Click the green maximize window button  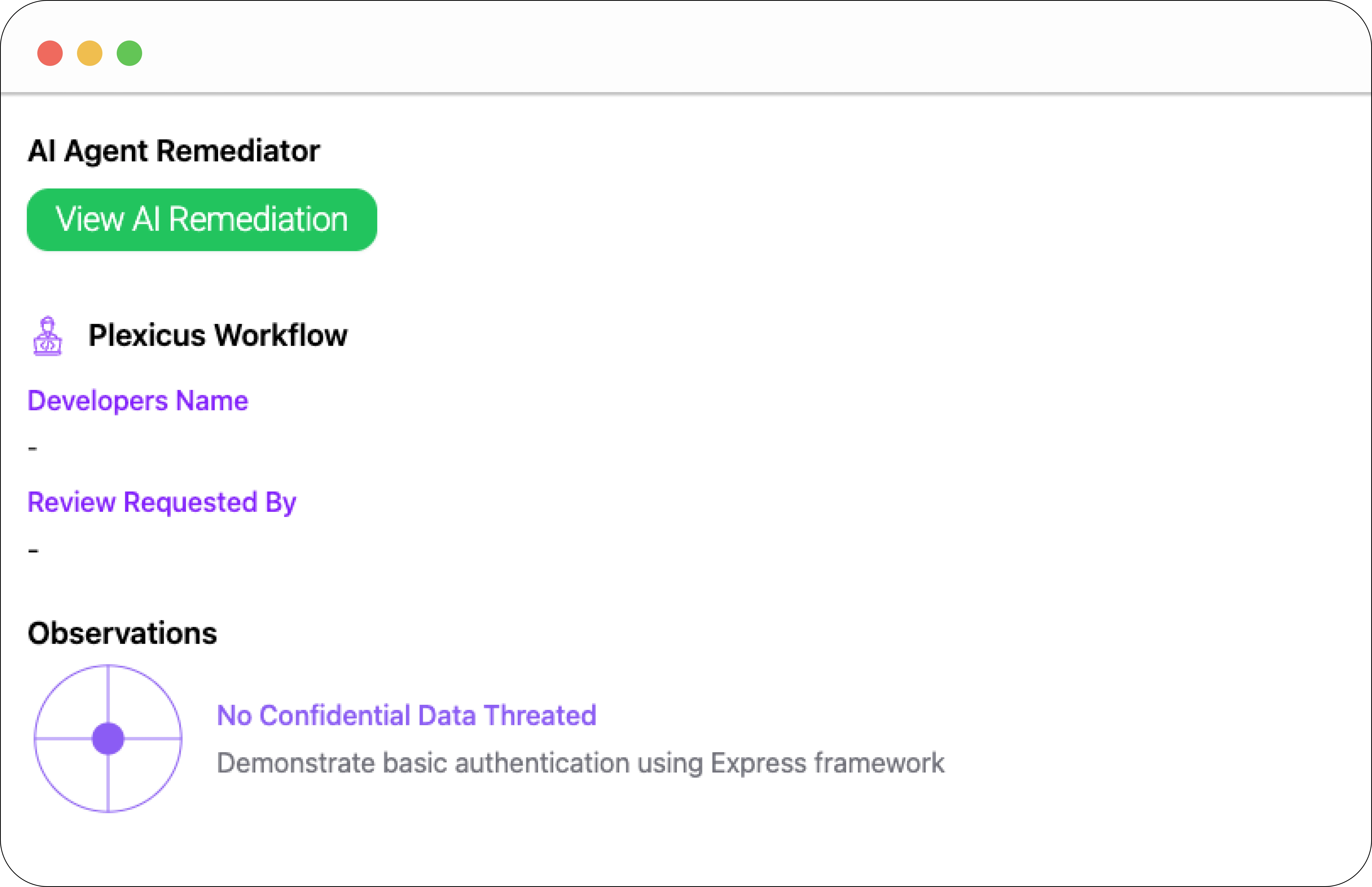coord(130,54)
